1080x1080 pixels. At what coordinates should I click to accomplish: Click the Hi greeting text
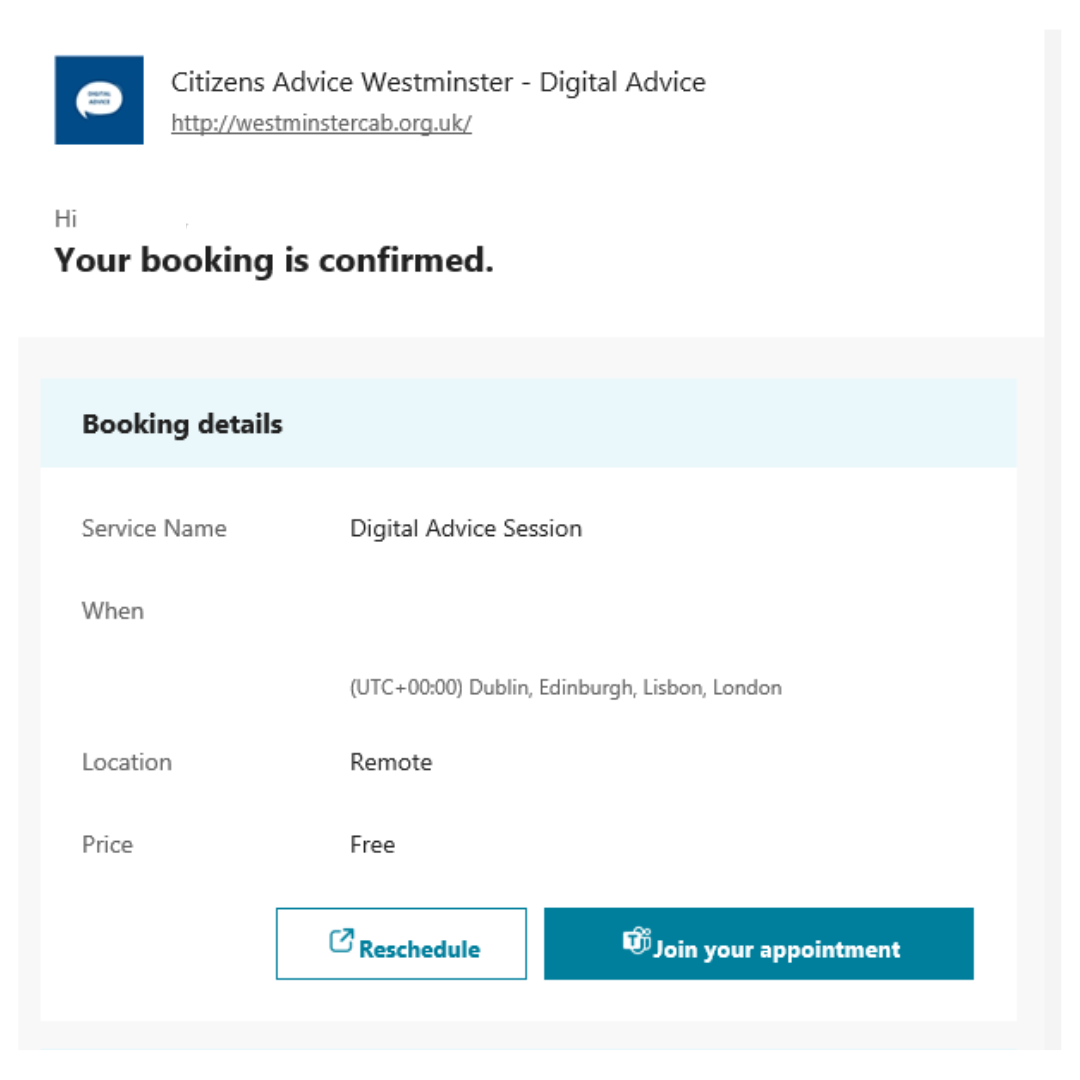click(65, 218)
